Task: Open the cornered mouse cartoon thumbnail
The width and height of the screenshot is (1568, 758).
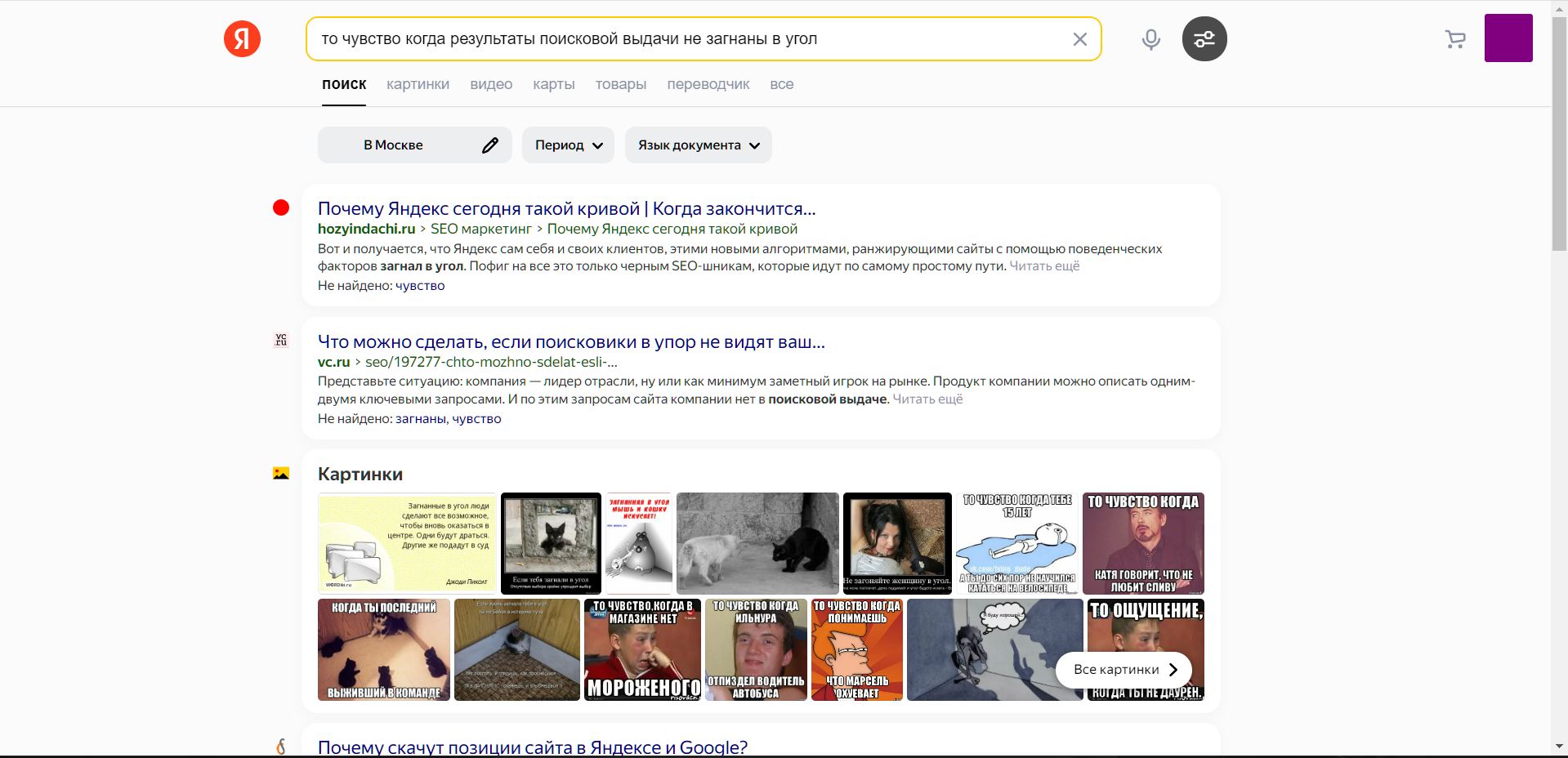Action: coord(639,543)
